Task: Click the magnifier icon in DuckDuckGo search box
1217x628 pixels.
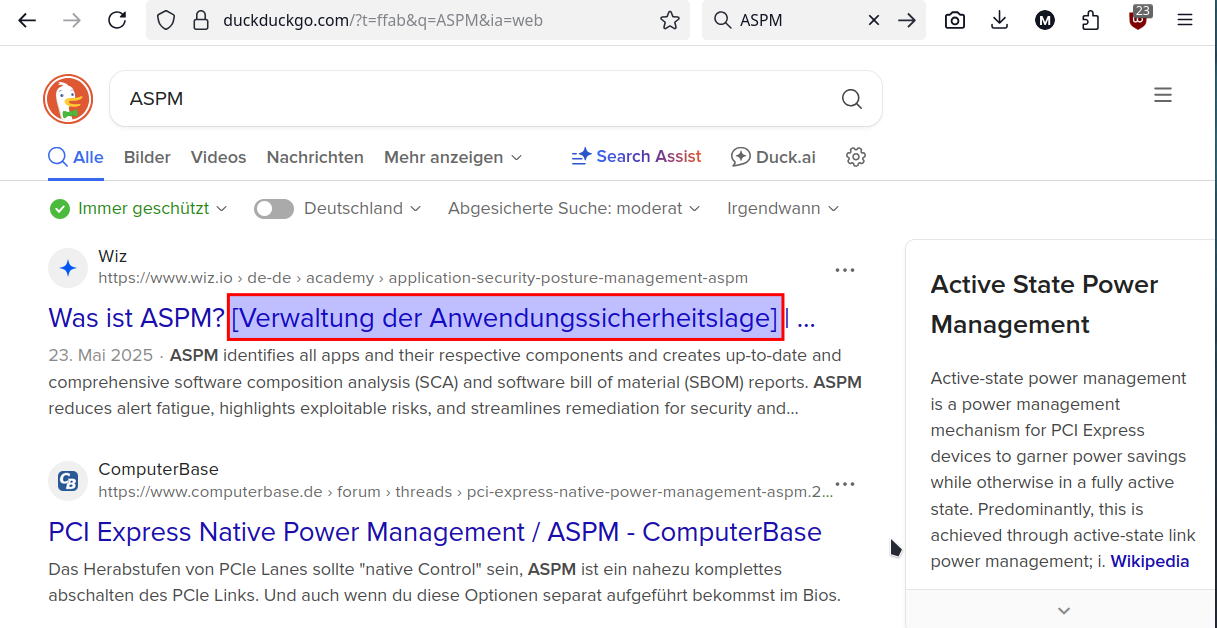Action: 851,99
